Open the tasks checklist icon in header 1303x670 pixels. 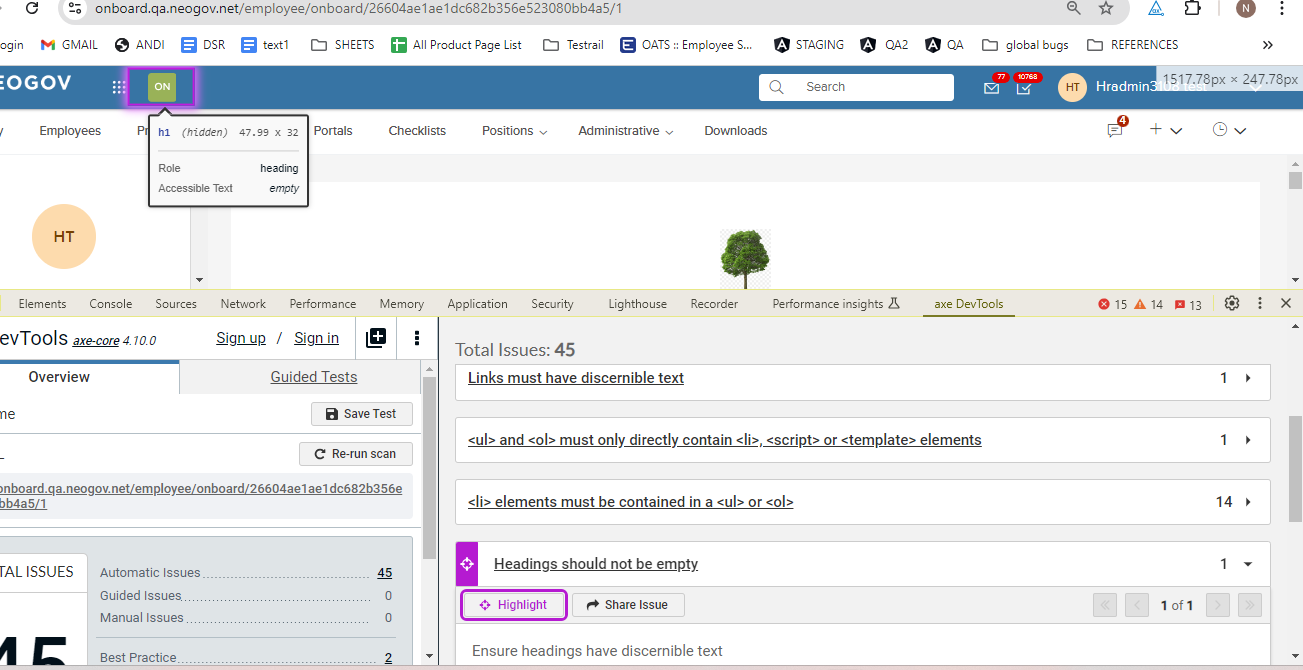click(x=1024, y=88)
